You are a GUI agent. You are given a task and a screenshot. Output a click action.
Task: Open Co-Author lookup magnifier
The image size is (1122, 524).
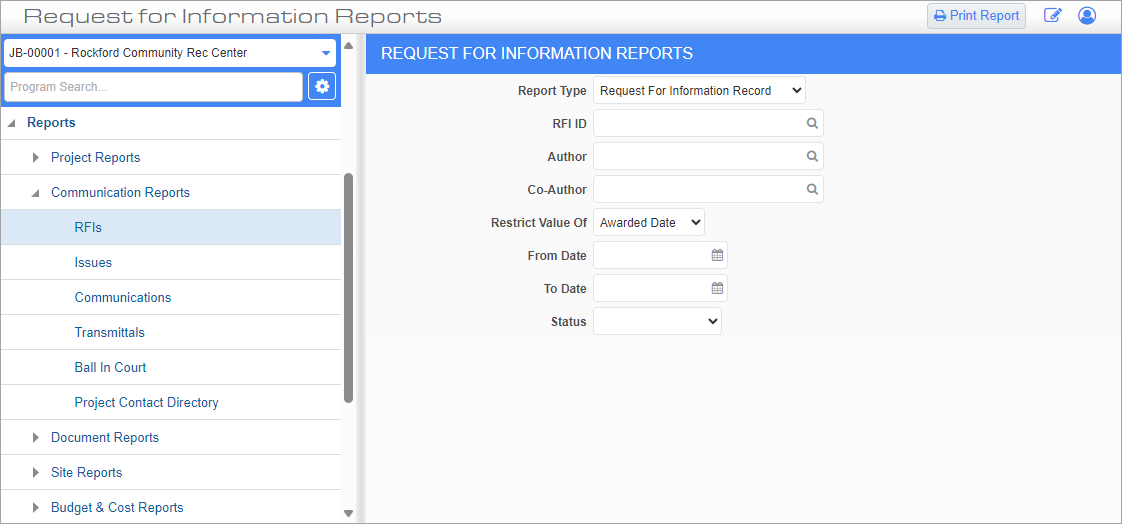tap(812, 189)
